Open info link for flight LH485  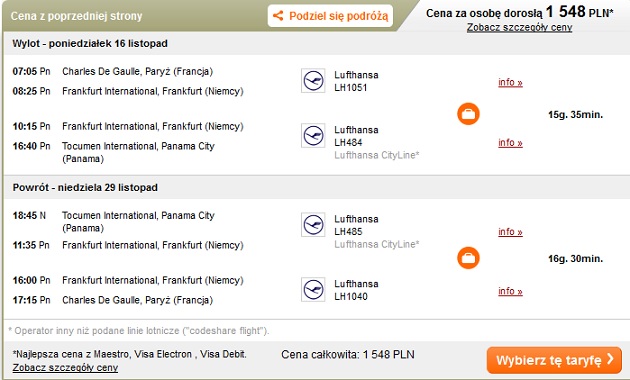click(510, 232)
